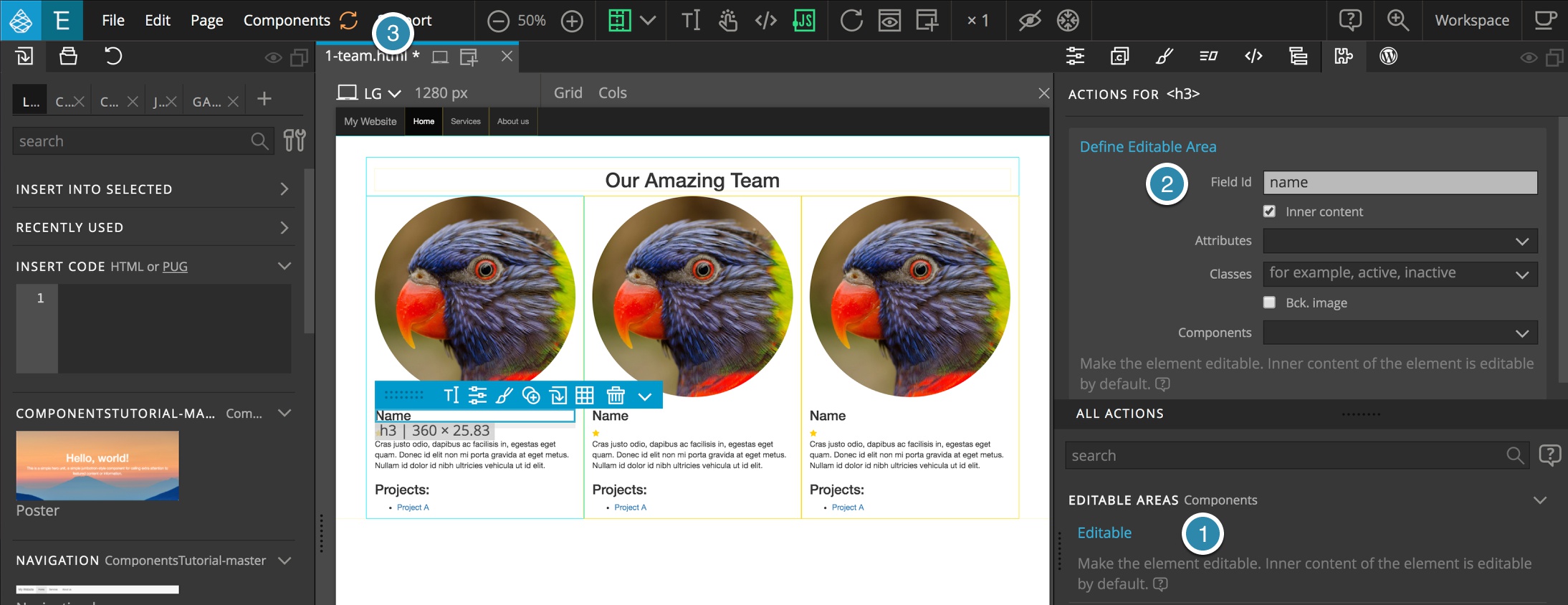Open the layout view dropdown arrow
The width and height of the screenshot is (1568, 605).
pyautogui.click(x=648, y=20)
